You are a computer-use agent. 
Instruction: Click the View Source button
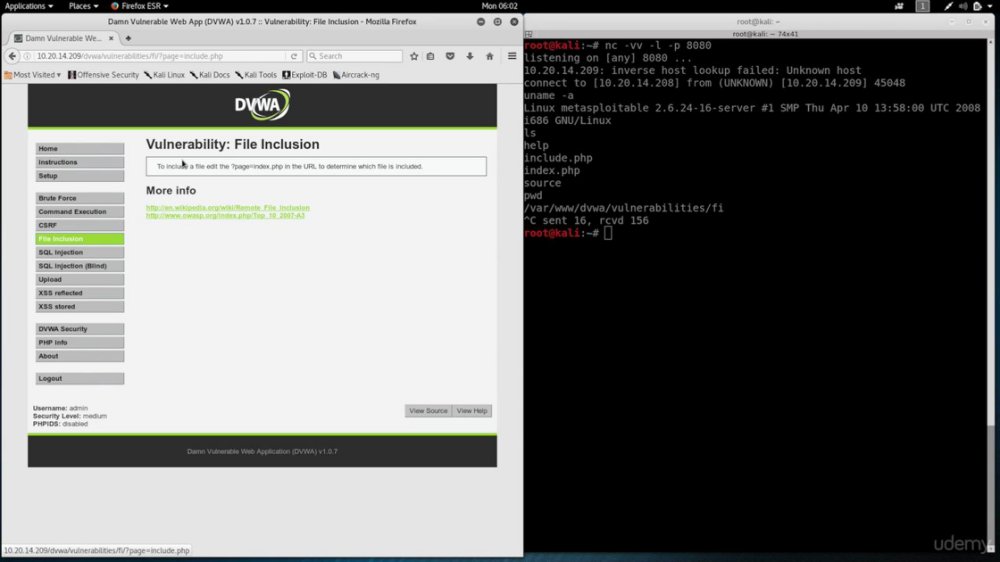coord(428,411)
